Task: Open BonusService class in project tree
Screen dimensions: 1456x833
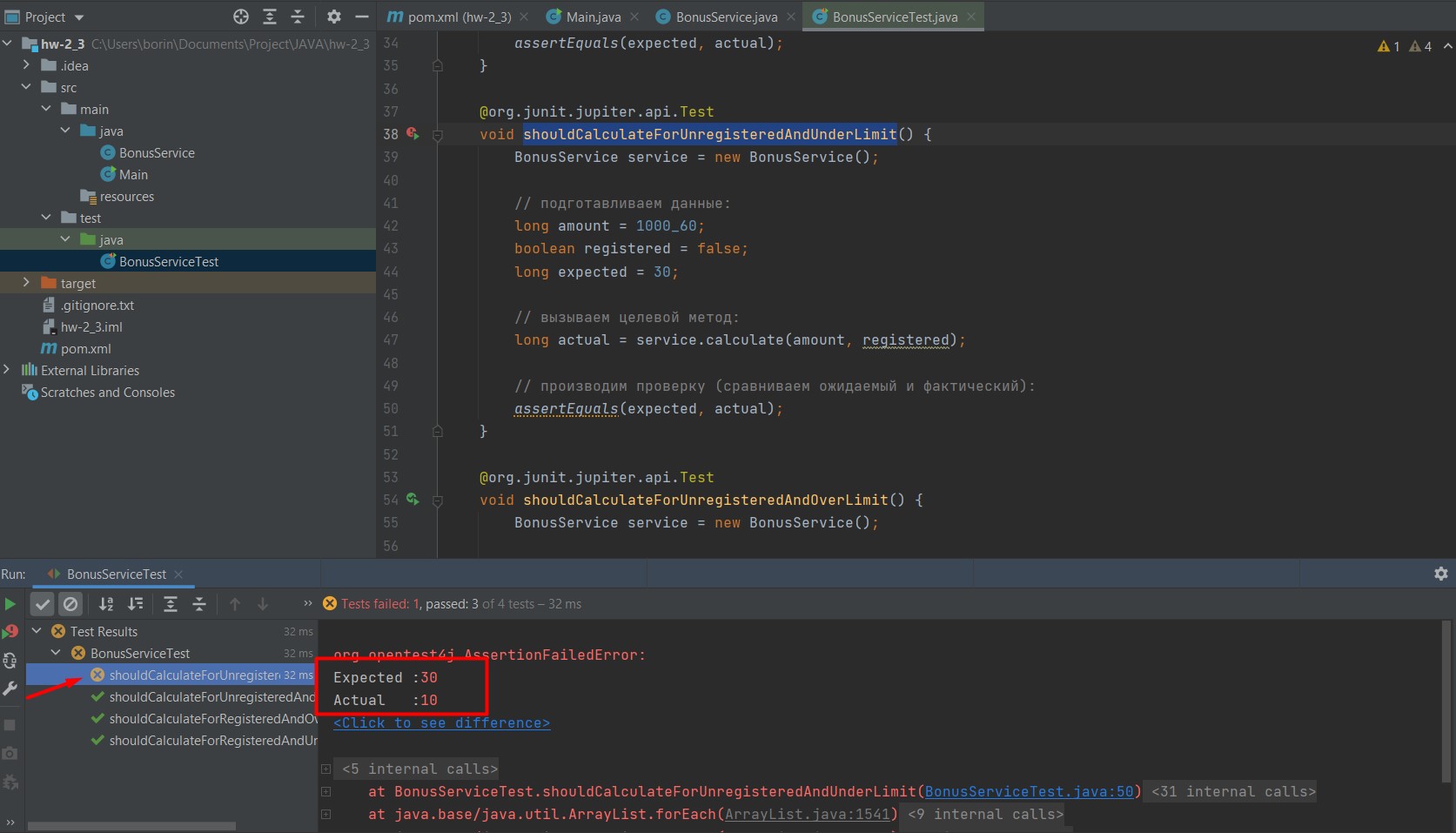Action: (x=157, y=152)
